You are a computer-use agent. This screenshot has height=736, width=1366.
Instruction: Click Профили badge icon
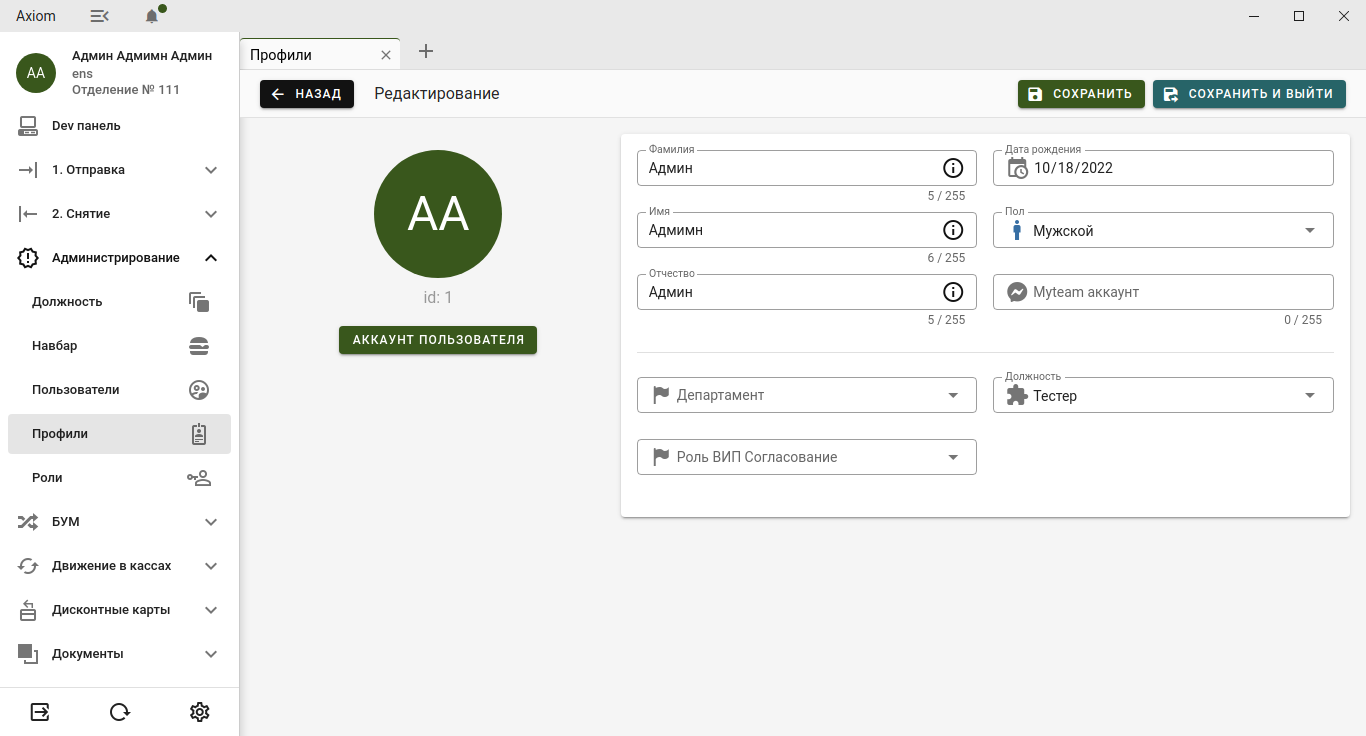[199, 434]
